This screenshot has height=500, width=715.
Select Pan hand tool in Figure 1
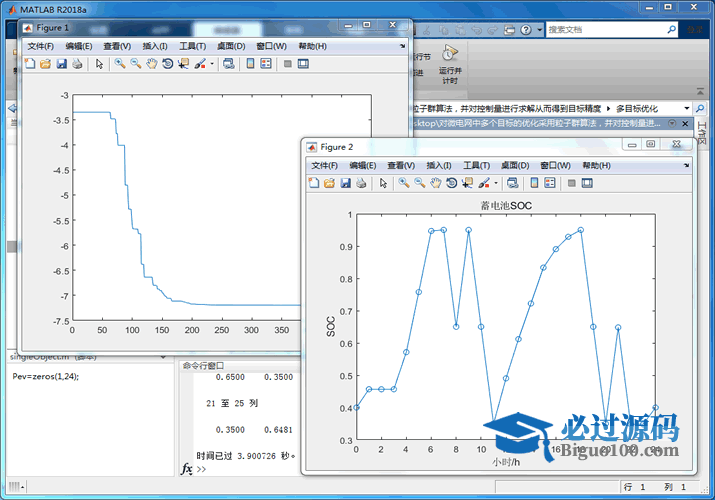[x=151, y=64]
